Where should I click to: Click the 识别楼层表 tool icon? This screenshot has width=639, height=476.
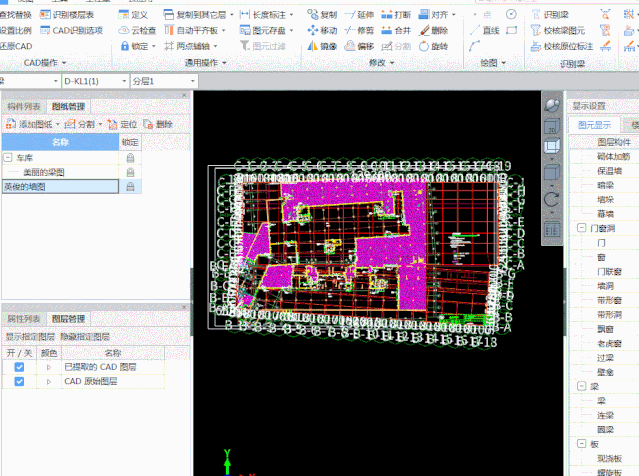pyautogui.click(x=45, y=15)
